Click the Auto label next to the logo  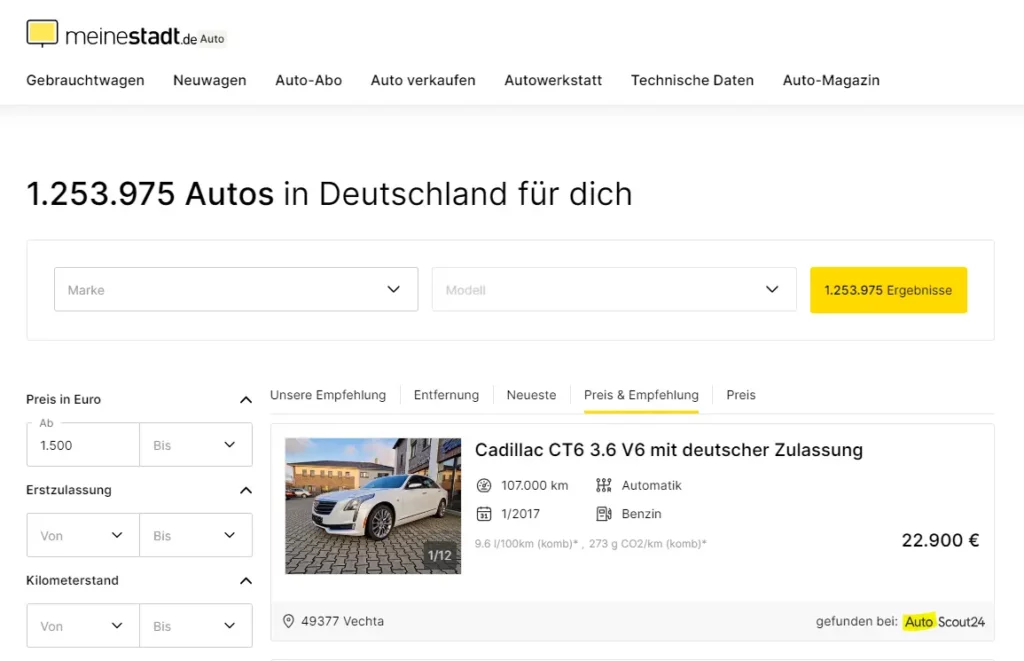tap(212, 39)
